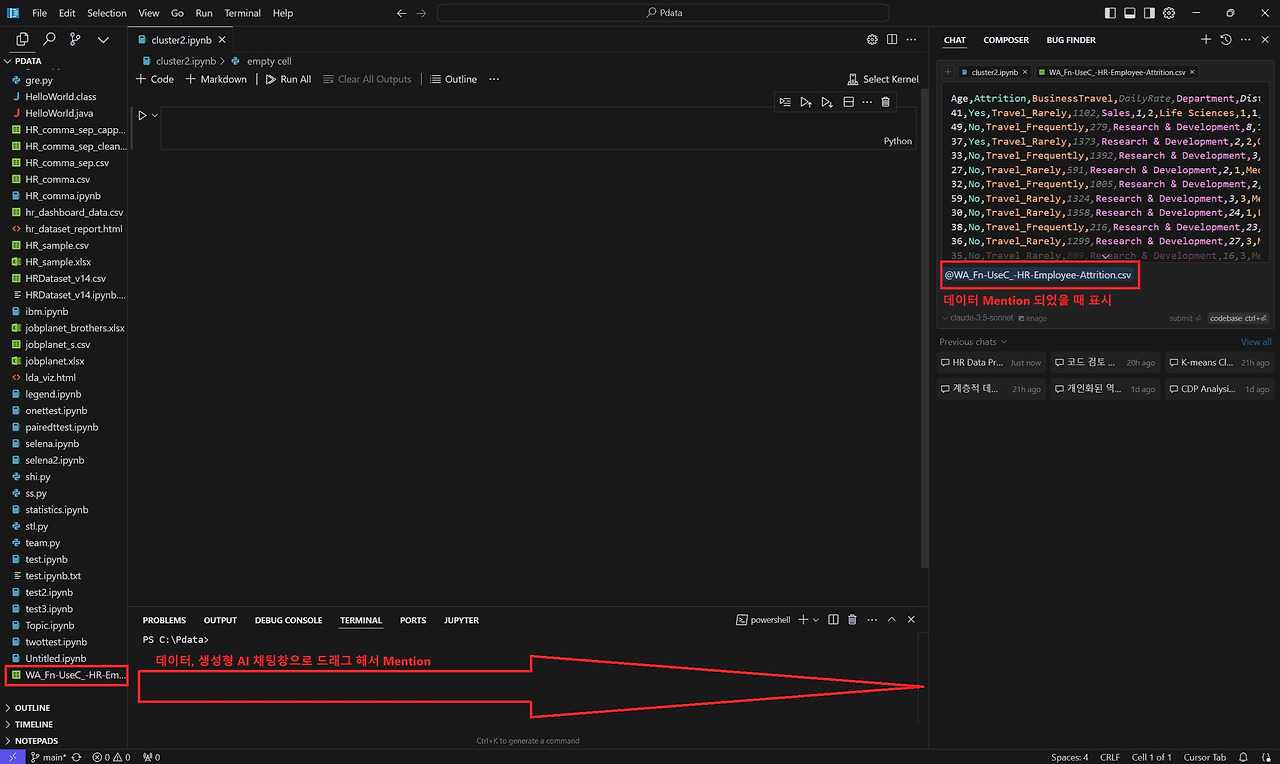Open the Search view in activity bar
The height and width of the screenshot is (764, 1280).
49,39
